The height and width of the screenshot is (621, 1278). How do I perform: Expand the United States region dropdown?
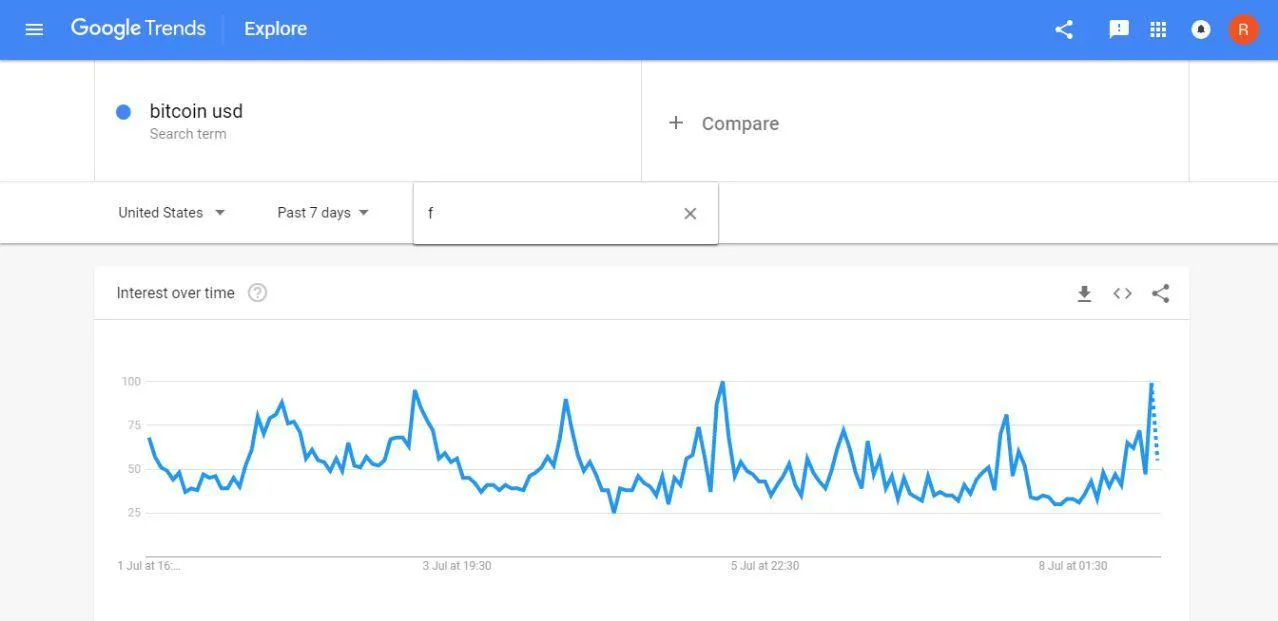(172, 212)
